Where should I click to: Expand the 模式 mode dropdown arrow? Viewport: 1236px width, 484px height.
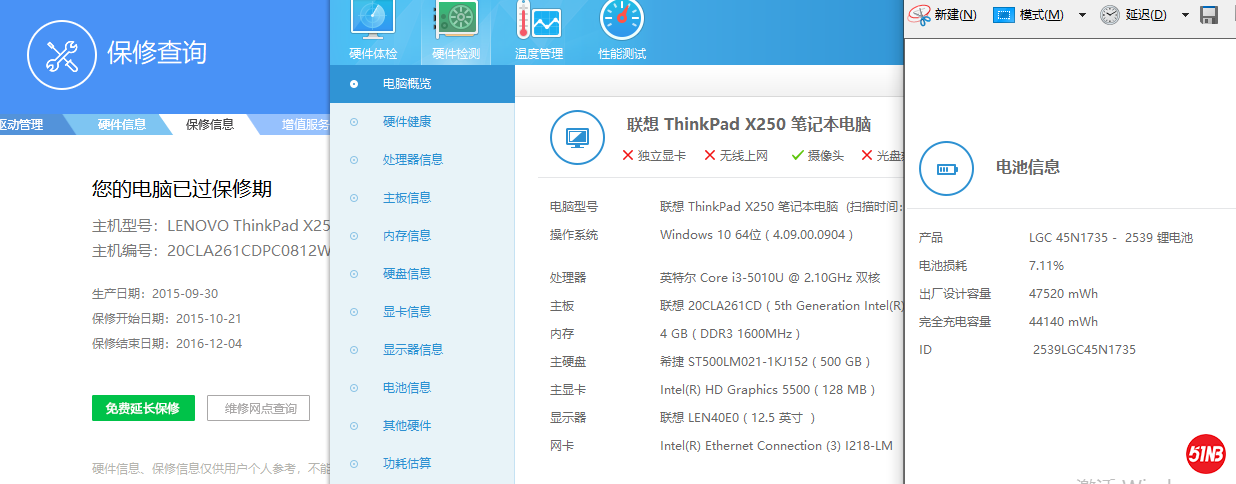(1082, 15)
